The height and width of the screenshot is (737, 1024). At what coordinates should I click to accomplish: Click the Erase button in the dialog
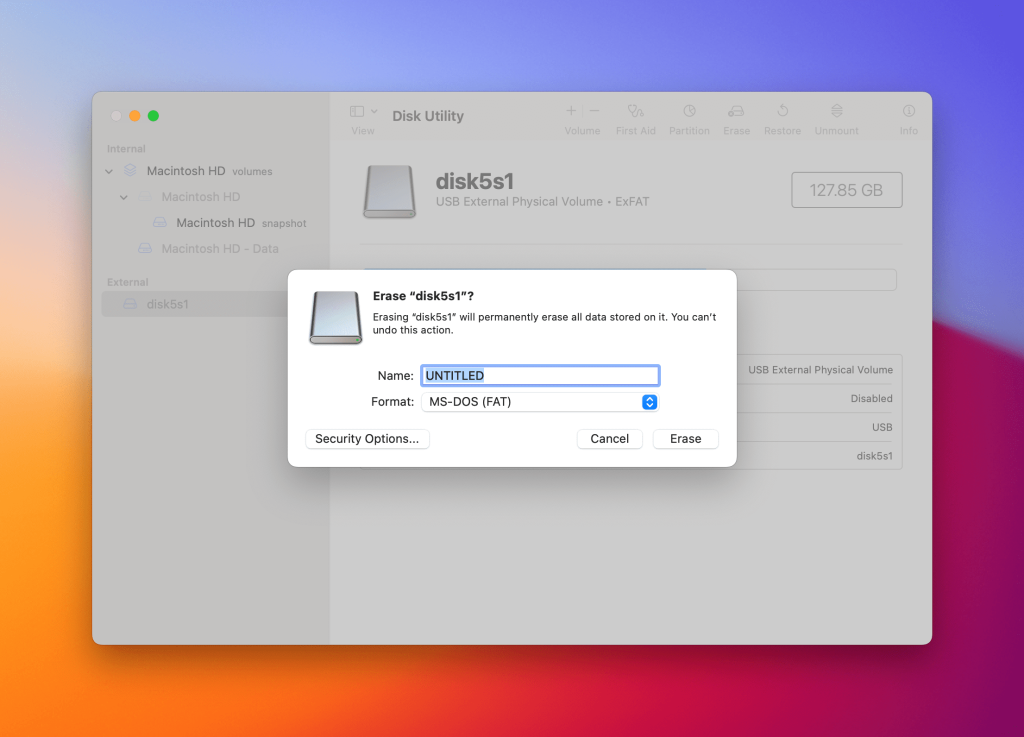[x=685, y=439]
